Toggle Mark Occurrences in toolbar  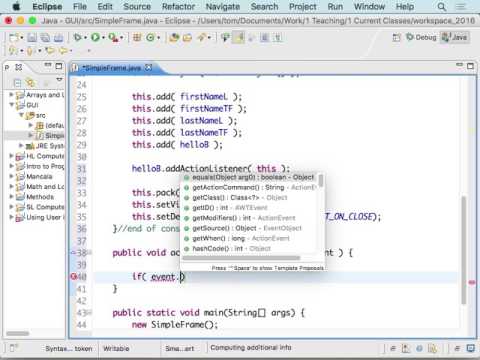click(x=225, y=38)
